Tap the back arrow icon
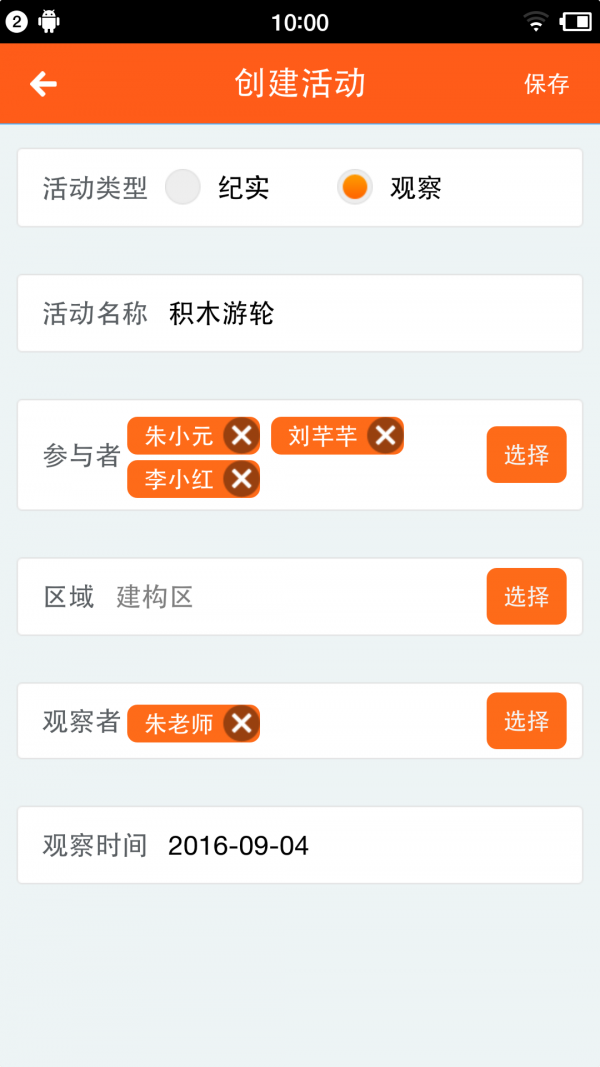Viewport: 600px width, 1067px height. tap(43, 84)
